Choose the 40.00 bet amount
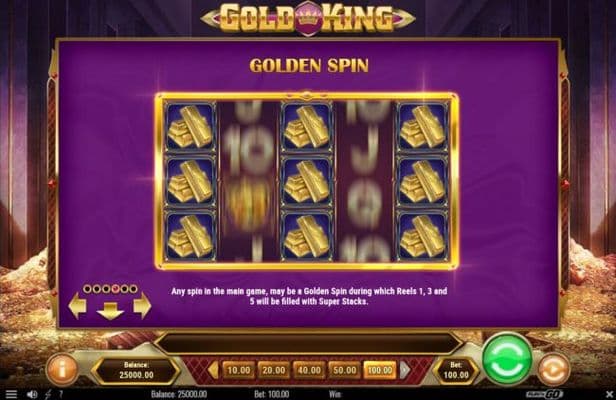This screenshot has height=400, width=616. [x=309, y=370]
